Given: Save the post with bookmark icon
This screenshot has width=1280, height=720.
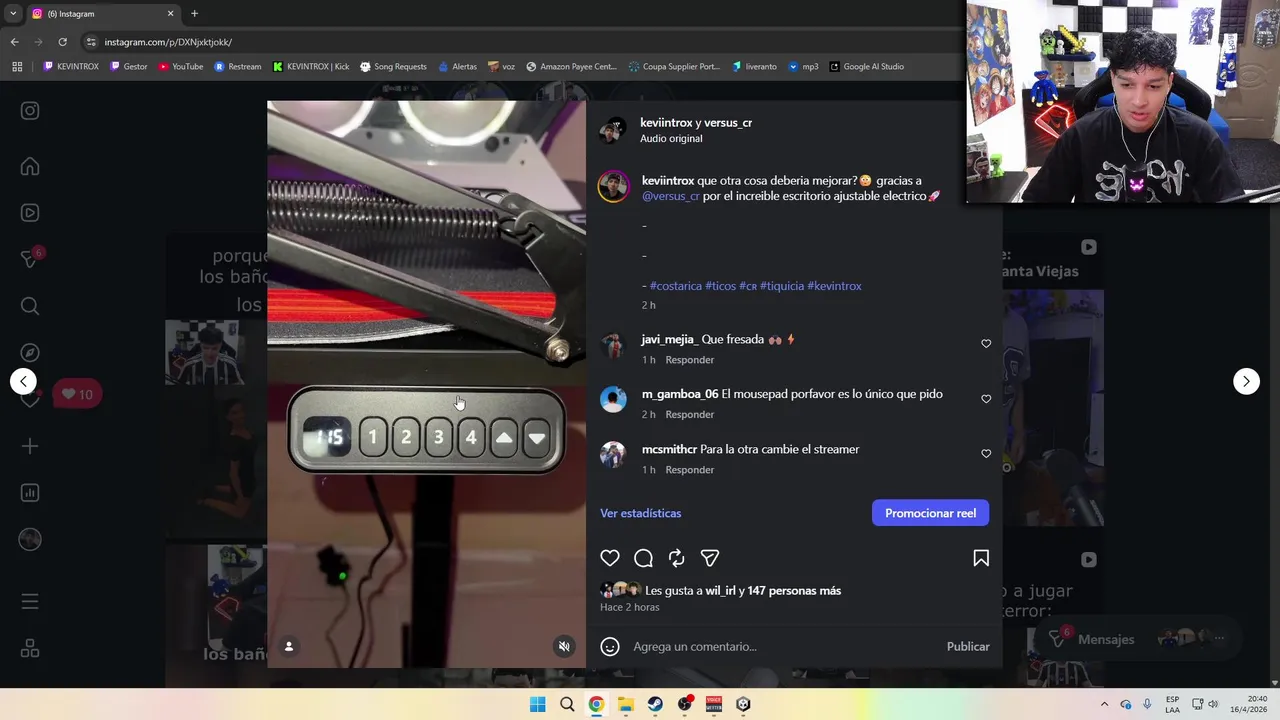Looking at the screenshot, I should 981,558.
